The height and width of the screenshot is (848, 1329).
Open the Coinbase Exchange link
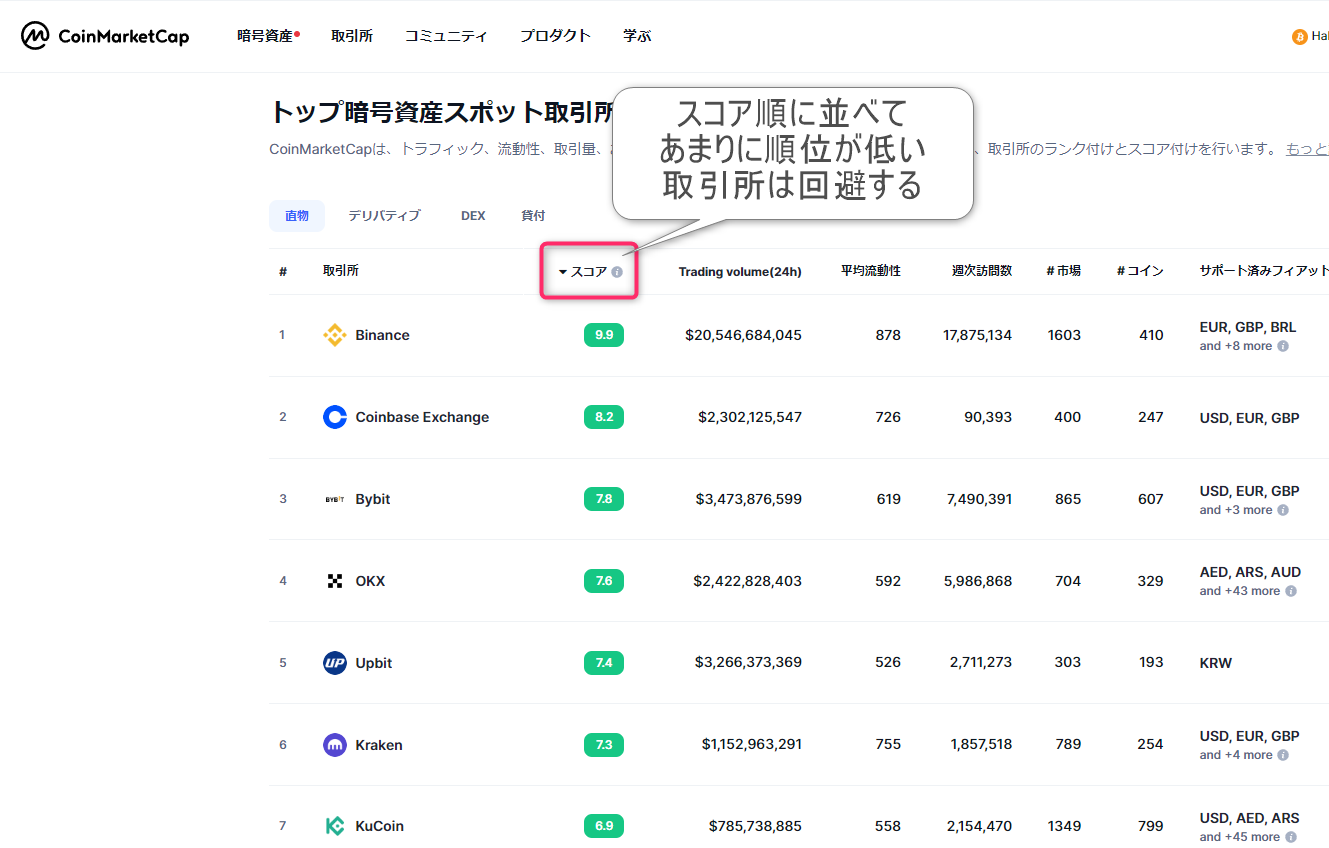click(422, 417)
